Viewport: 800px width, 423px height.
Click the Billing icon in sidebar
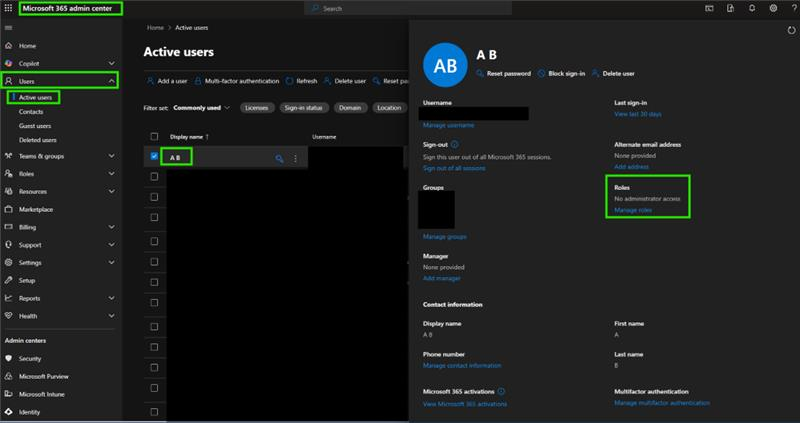(x=8, y=227)
